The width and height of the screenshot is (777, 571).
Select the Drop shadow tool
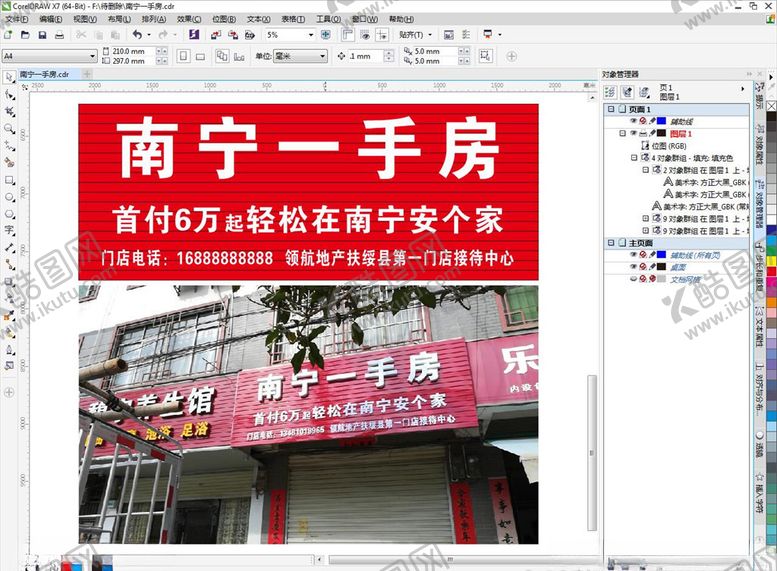(x=9, y=282)
